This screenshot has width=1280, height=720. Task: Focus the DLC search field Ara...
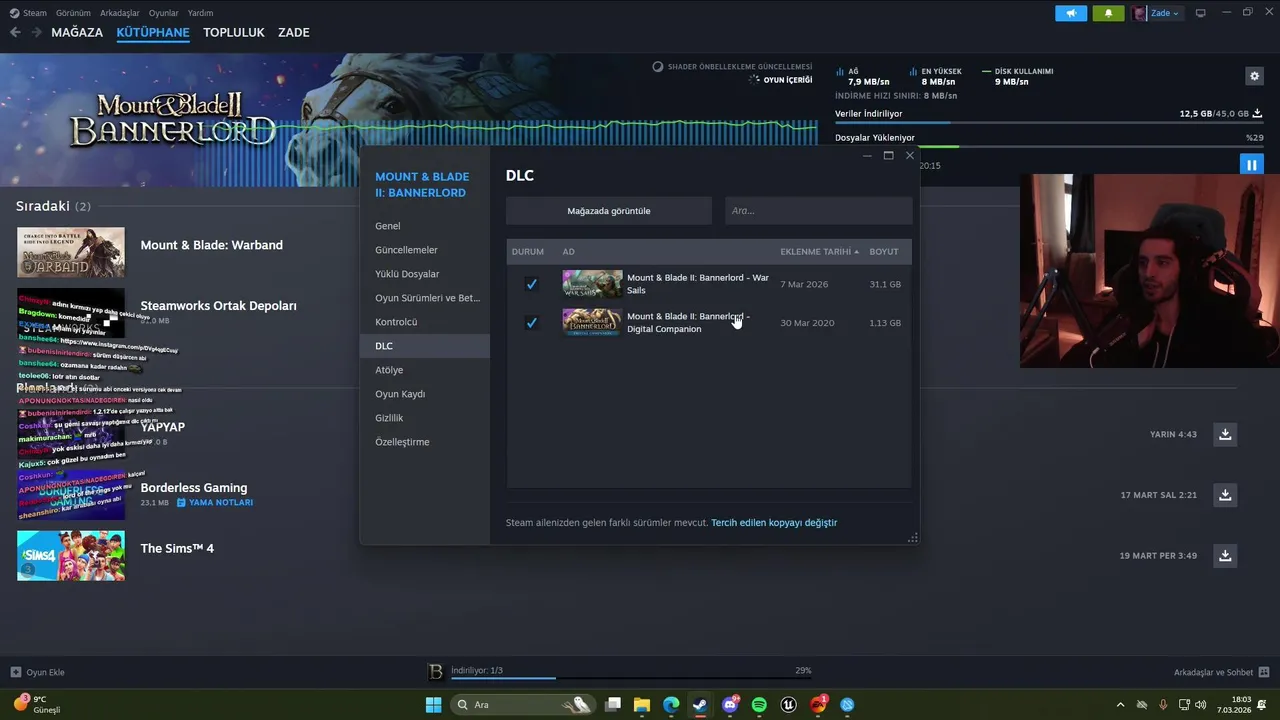pyautogui.click(x=819, y=211)
